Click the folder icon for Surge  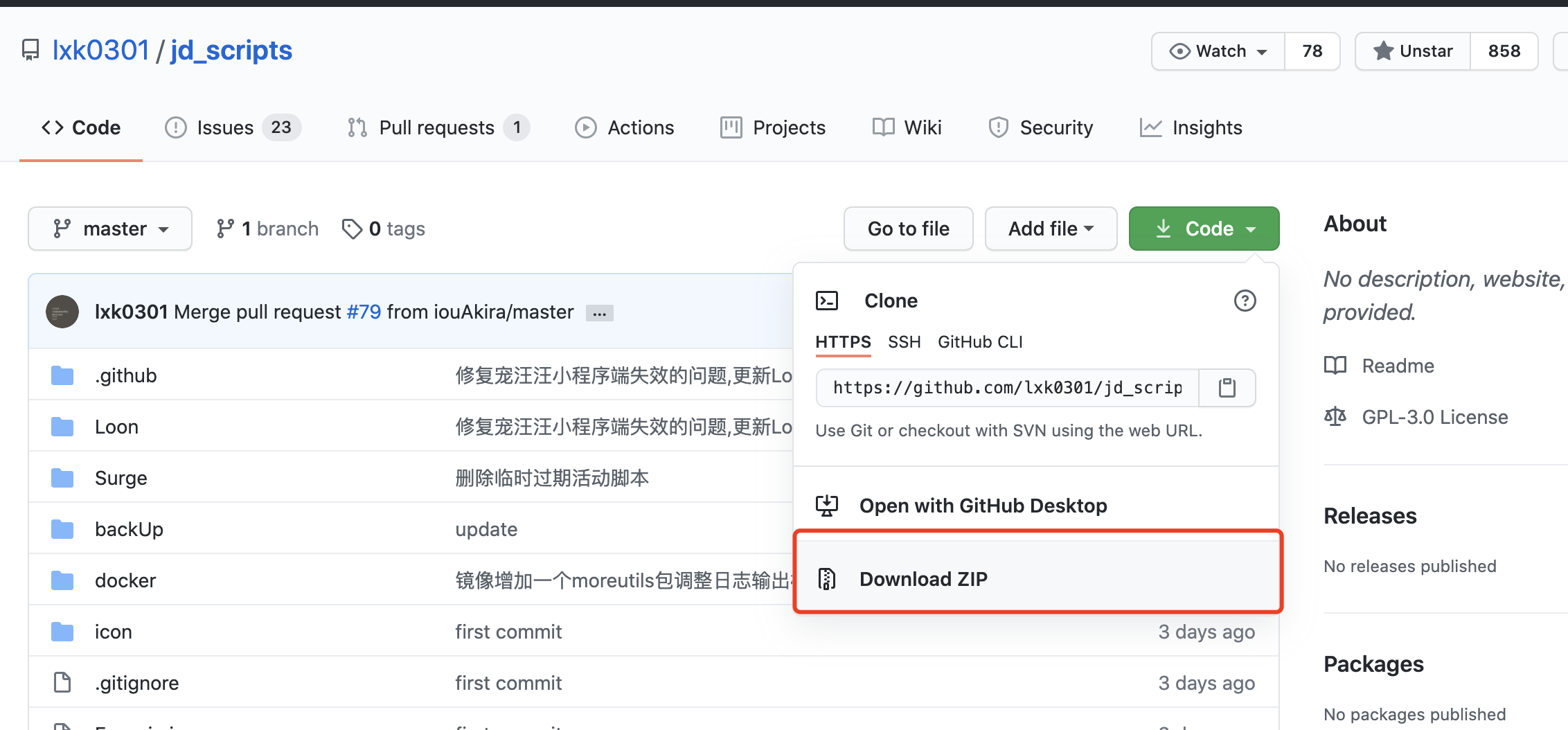point(62,478)
